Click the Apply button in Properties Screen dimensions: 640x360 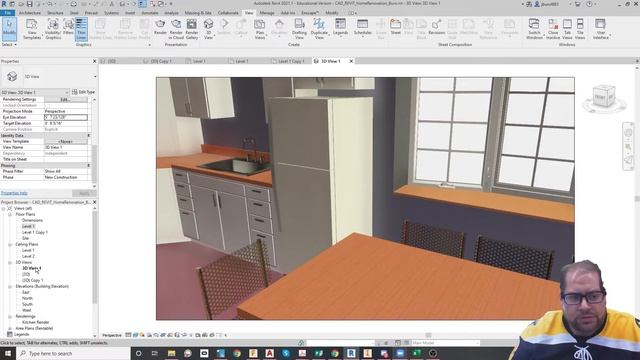(x=84, y=193)
